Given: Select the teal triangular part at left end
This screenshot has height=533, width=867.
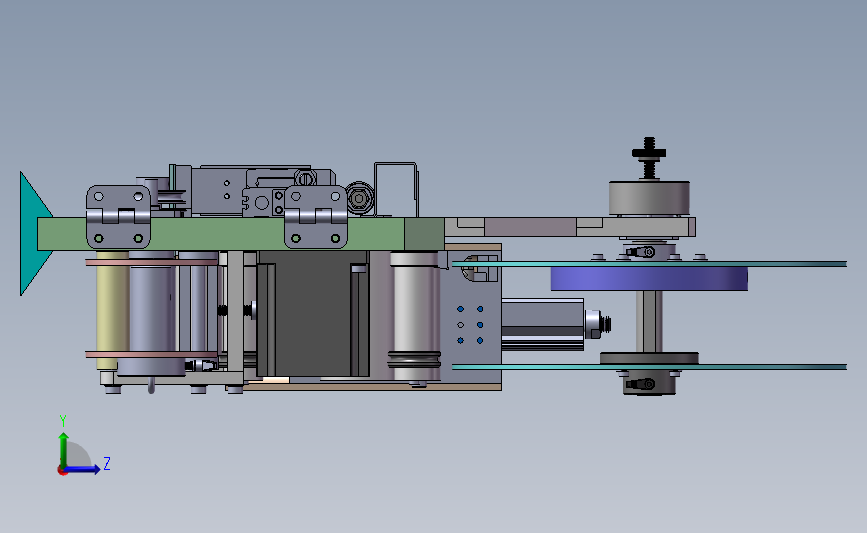Looking at the screenshot, I should tap(33, 233).
